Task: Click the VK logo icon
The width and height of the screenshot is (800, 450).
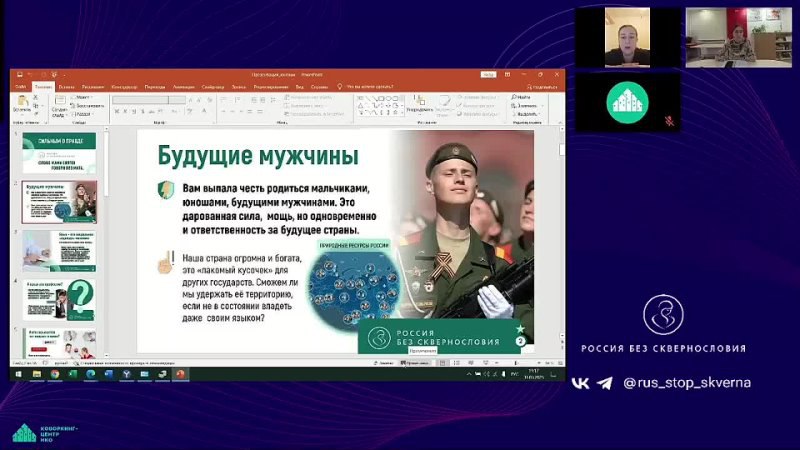Action: click(580, 383)
